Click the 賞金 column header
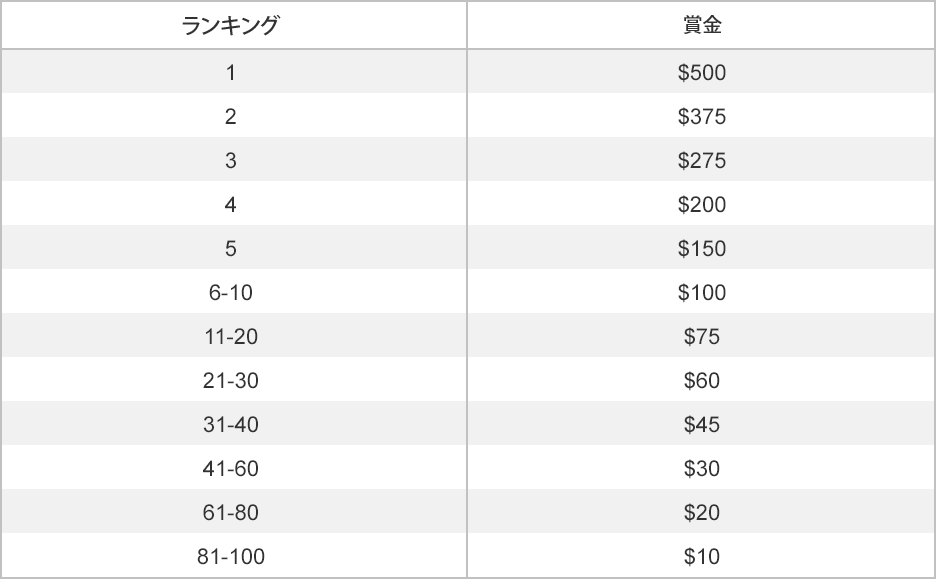Viewport: 936px width, 579px height. [702, 25]
